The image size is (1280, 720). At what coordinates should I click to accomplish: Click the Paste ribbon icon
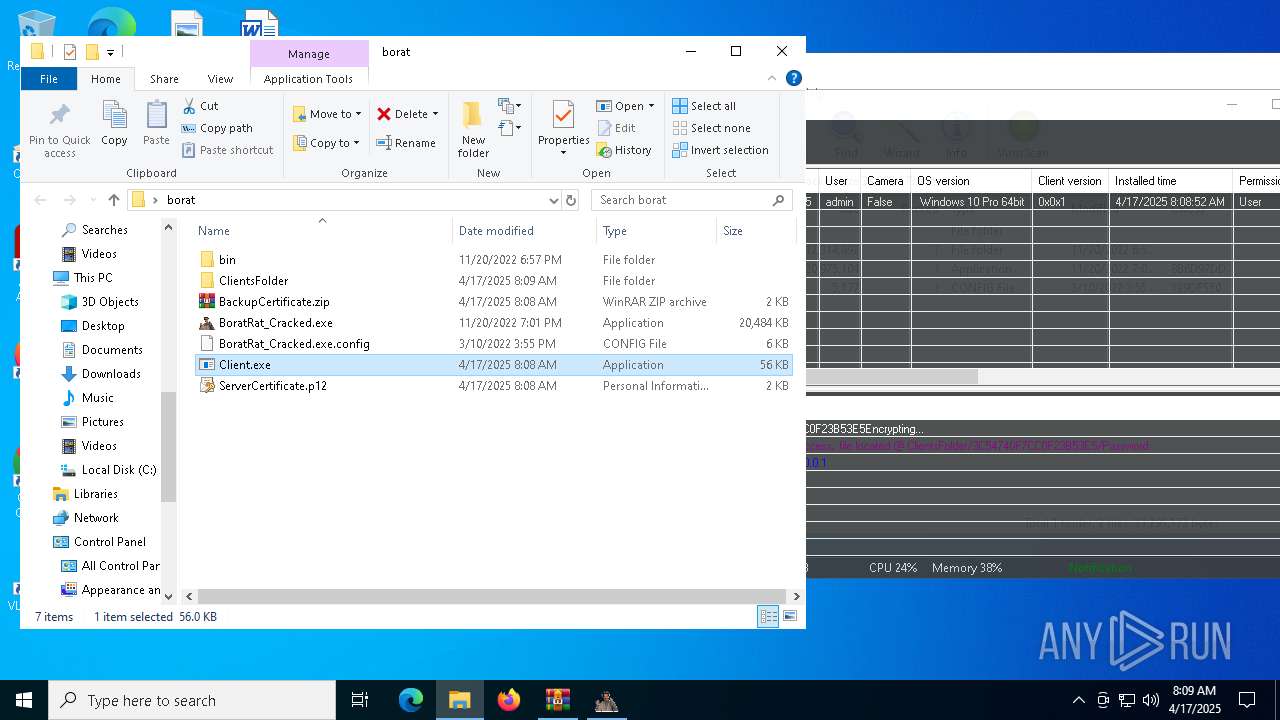[x=156, y=124]
